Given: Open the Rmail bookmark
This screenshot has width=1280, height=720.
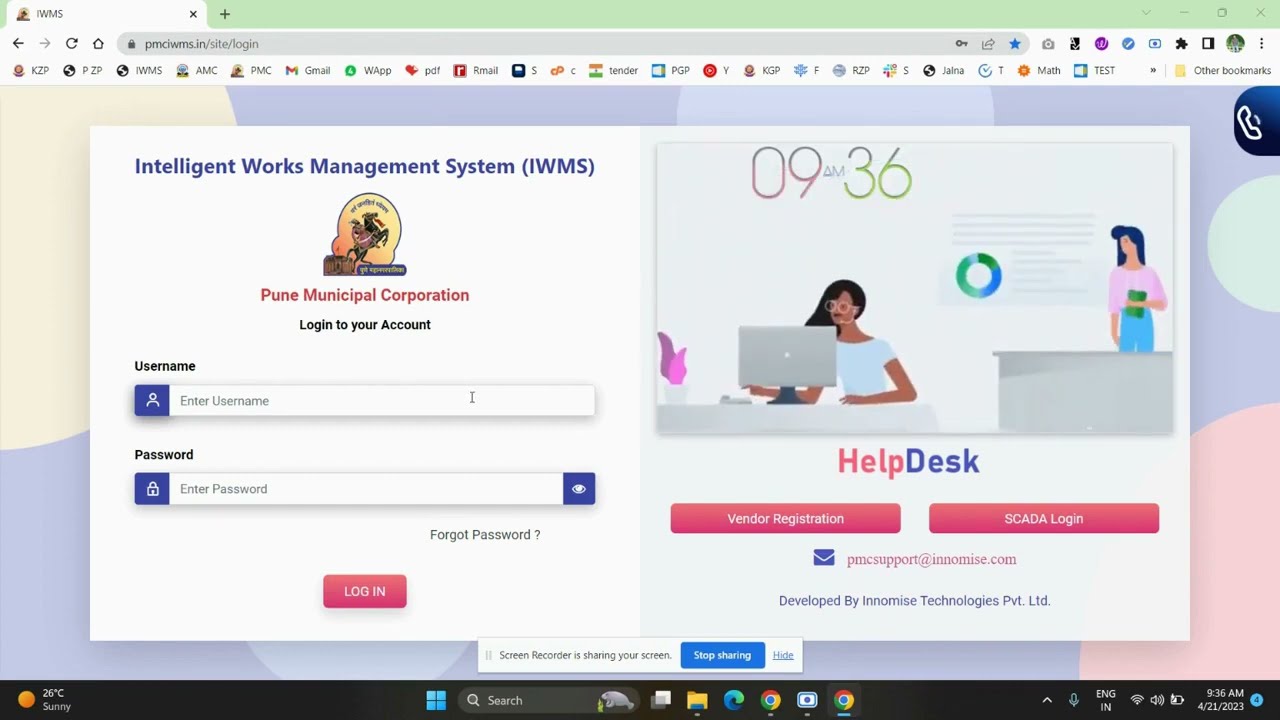Looking at the screenshot, I should [476, 71].
